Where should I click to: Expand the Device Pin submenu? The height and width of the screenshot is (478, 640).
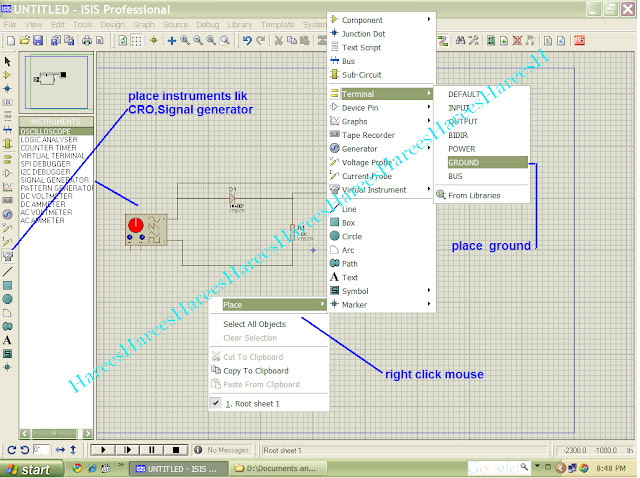382,108
